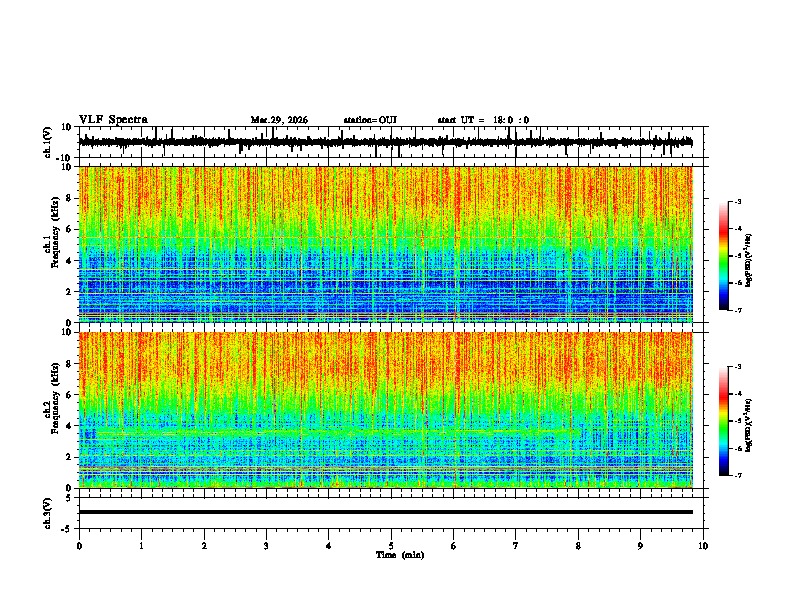The height and width of the screenshot is (612, 792).
Task: Click the '8' tick on ch.1 frequency axis
Action: click(x=70, y=198)
